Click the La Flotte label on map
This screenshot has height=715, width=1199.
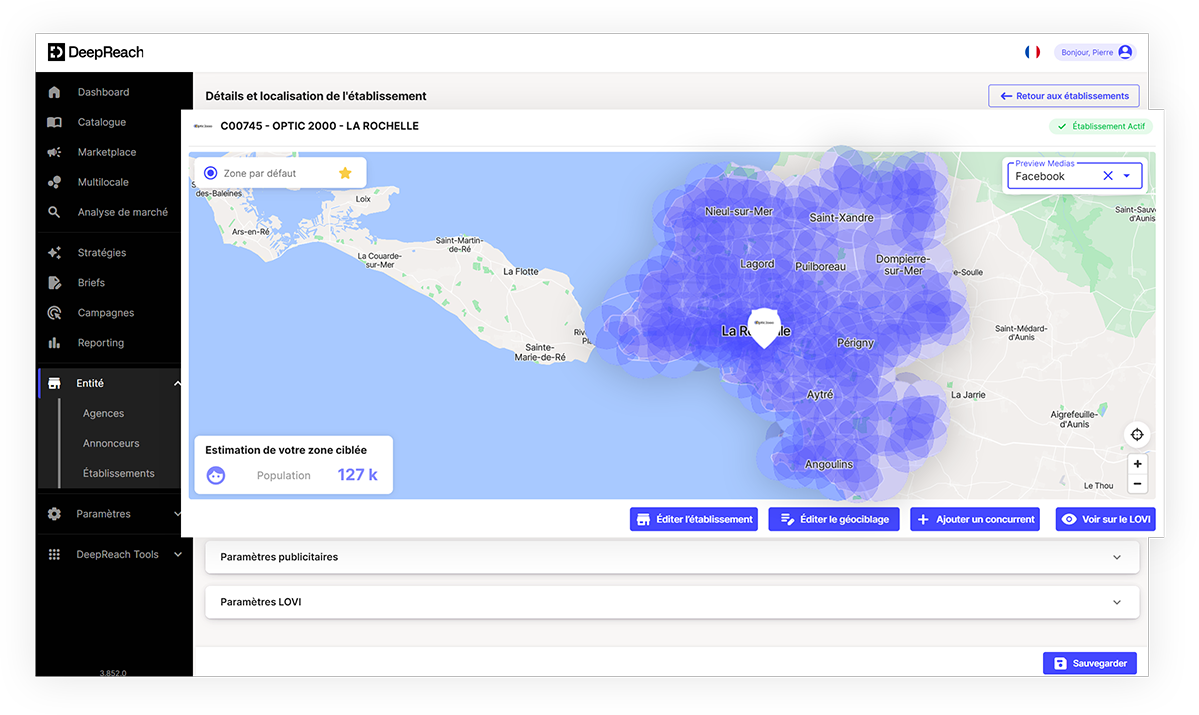[521, 271]
